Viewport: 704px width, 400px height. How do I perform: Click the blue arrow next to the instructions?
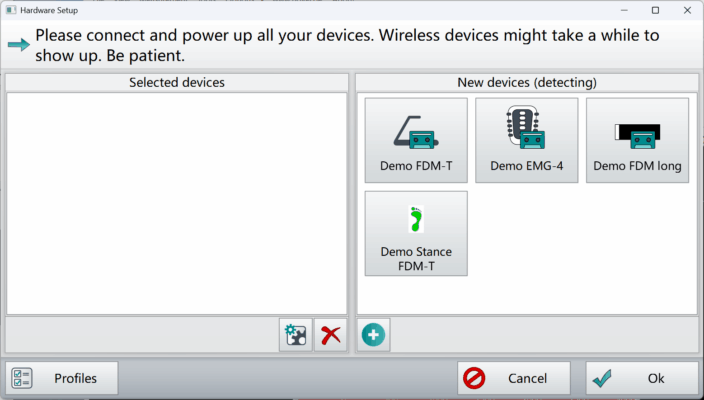[18, 45]
